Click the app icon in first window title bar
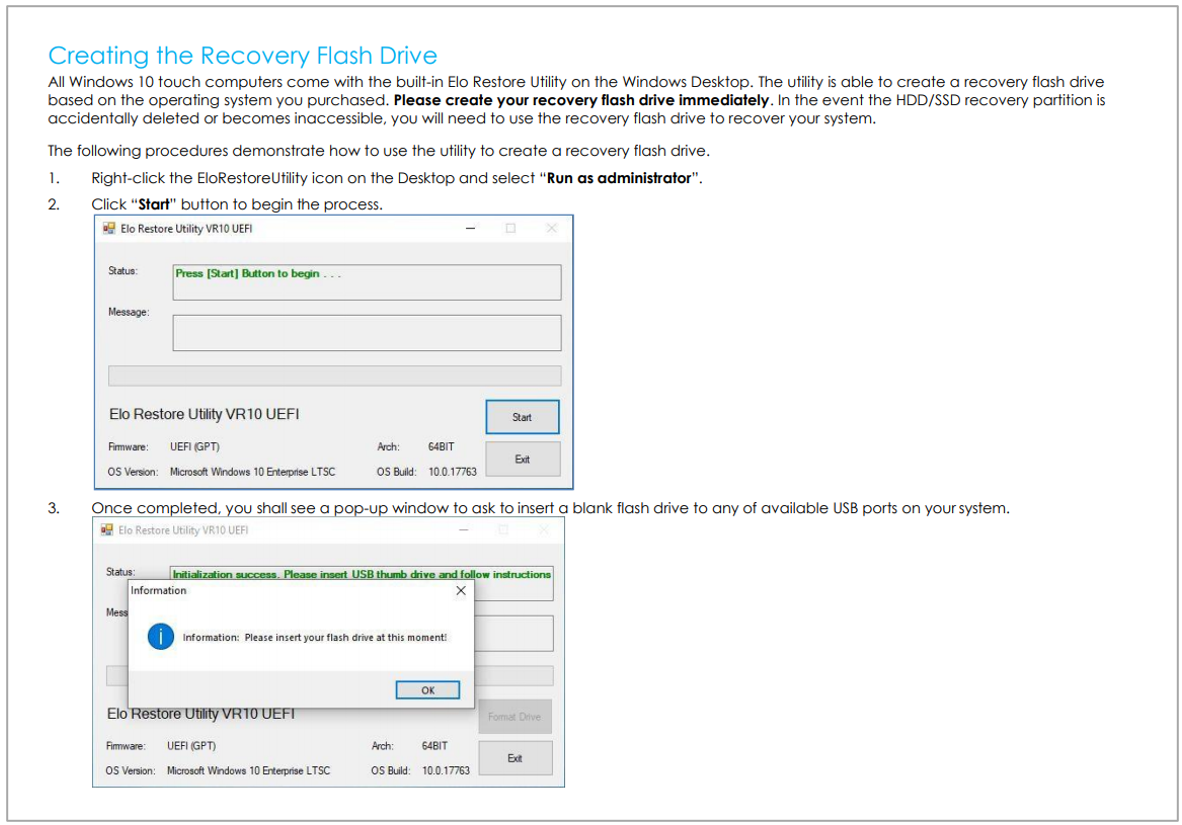1182x825 pixels. (109, 228)
